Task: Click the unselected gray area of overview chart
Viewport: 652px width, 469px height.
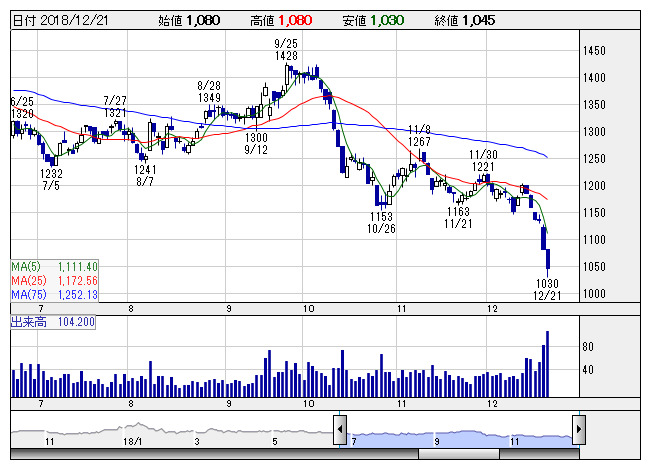Action: pos(170,432)
